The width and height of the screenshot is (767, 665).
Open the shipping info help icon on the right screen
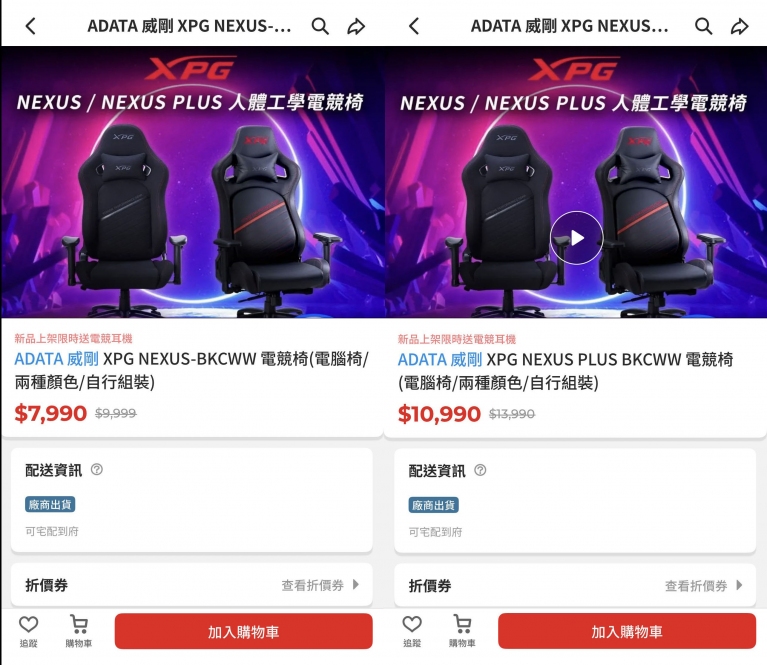pos(480,470)
